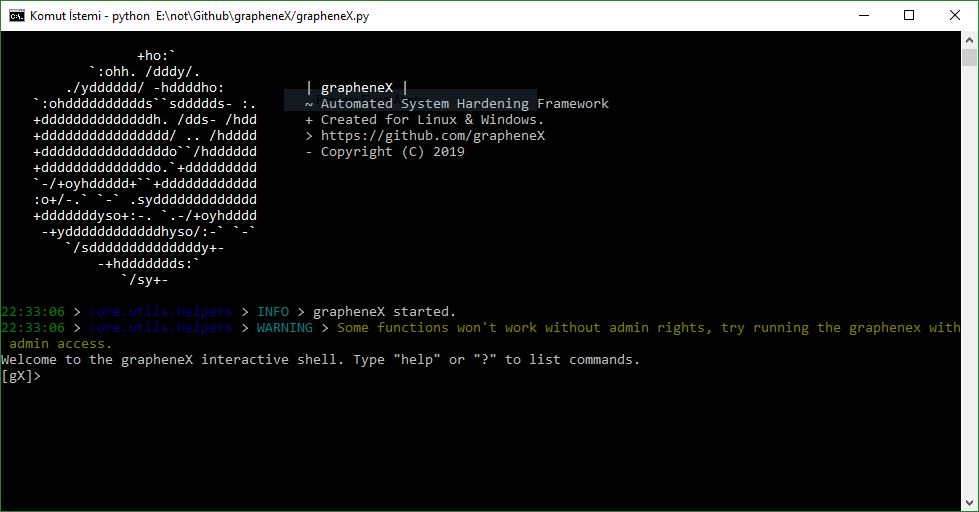Screen dimensions: 979x512
Task: Click the "Welcome to the grapheneX interactive shell" line
Action: click(x=321, y=360)
